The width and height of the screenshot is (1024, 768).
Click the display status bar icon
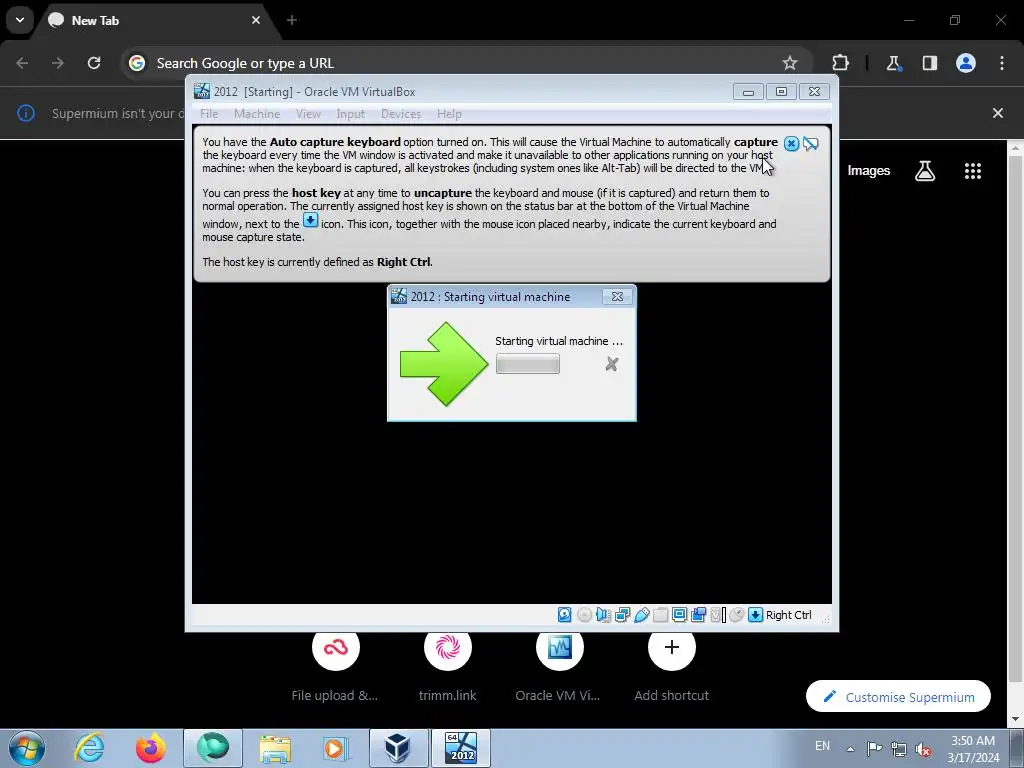[679, 615]
